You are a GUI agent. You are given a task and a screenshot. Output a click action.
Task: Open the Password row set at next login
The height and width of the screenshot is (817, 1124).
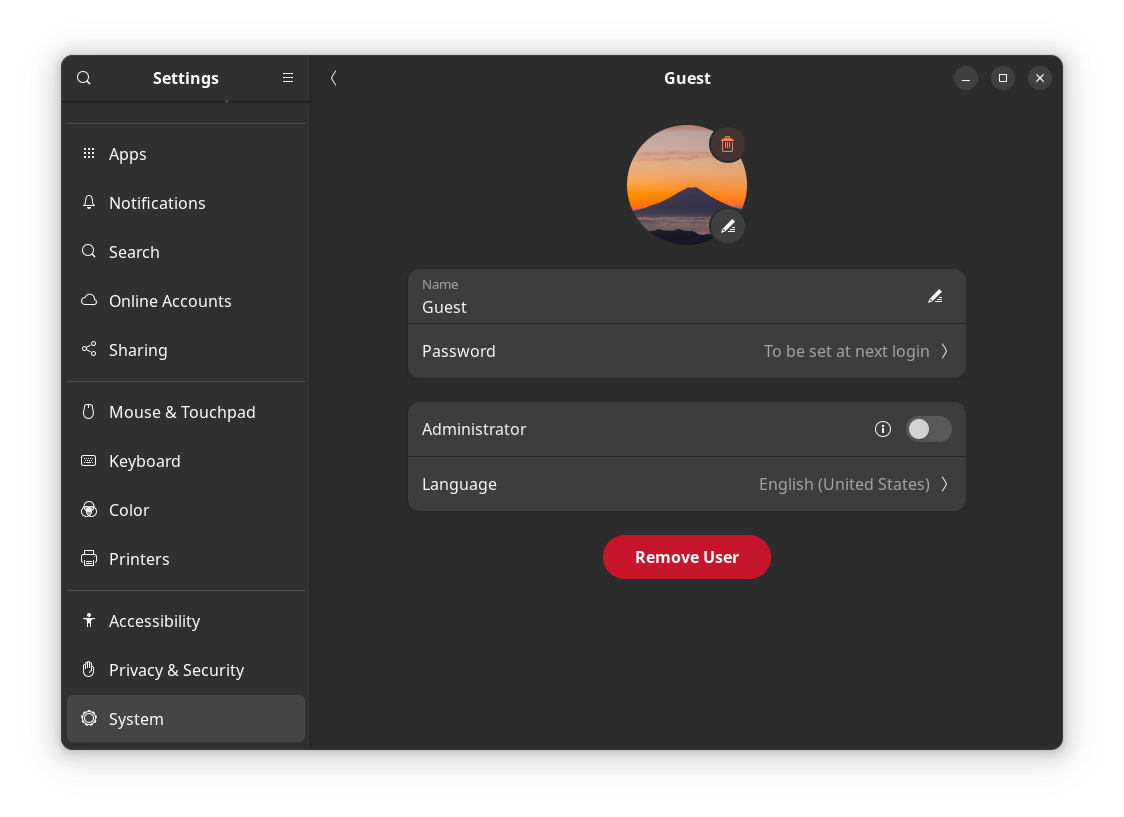point(687,351)
